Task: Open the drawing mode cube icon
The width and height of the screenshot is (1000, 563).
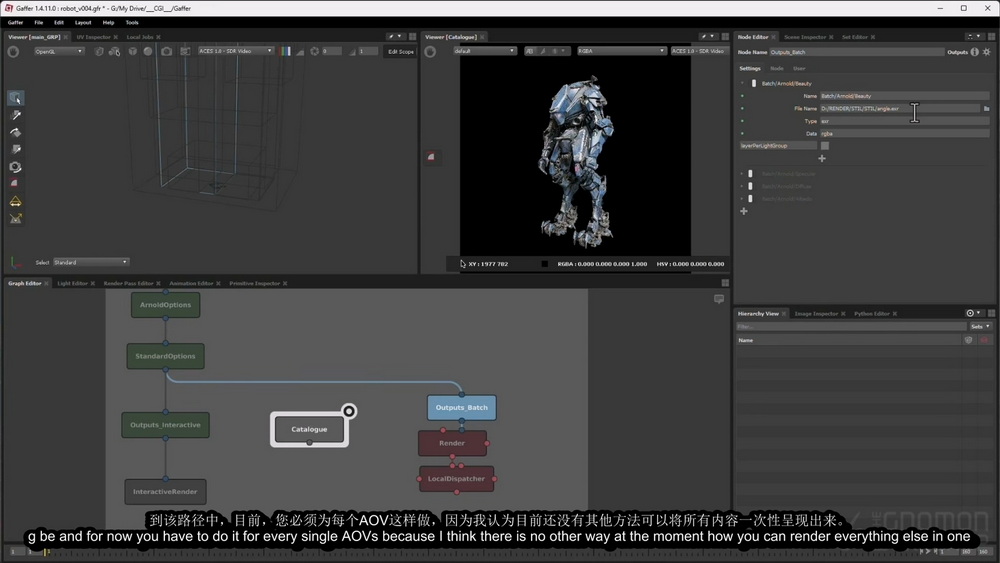Action: [x=99, y=52]
